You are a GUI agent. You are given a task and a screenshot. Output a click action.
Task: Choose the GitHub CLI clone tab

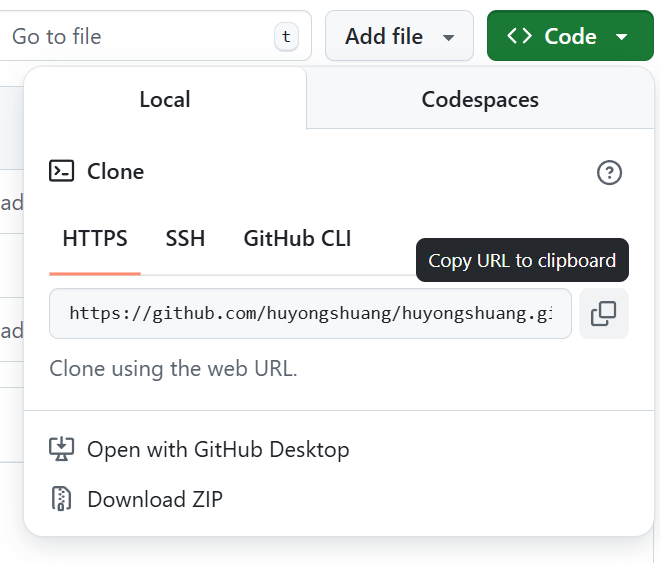pyautogui.click(x=297, y=238)
